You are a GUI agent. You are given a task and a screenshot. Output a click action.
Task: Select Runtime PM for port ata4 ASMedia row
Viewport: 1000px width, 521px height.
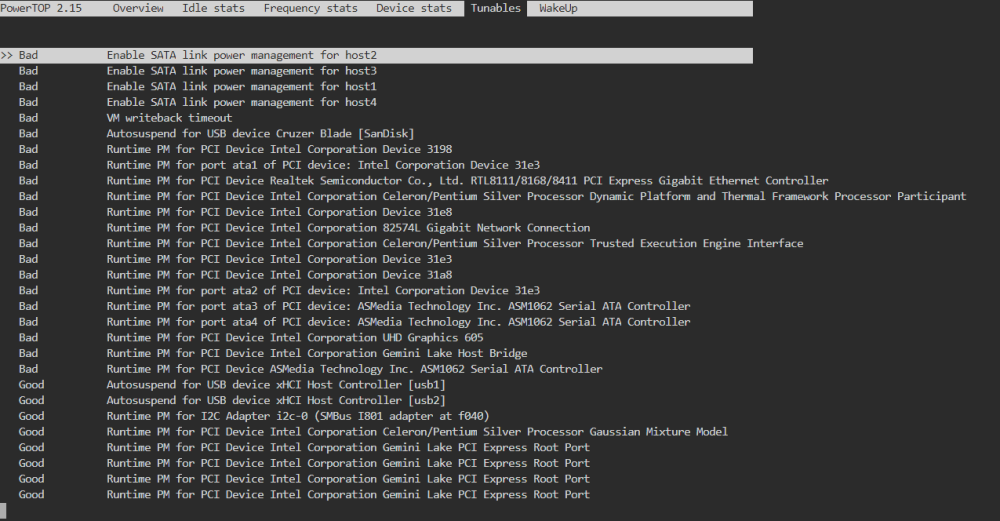tap(354, 322)
